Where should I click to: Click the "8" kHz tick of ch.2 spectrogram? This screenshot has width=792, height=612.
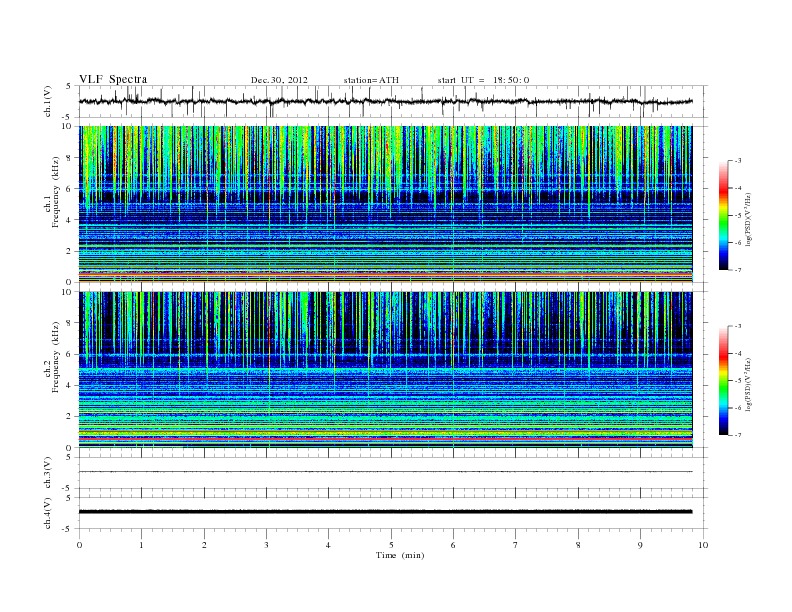pos(70,323)
